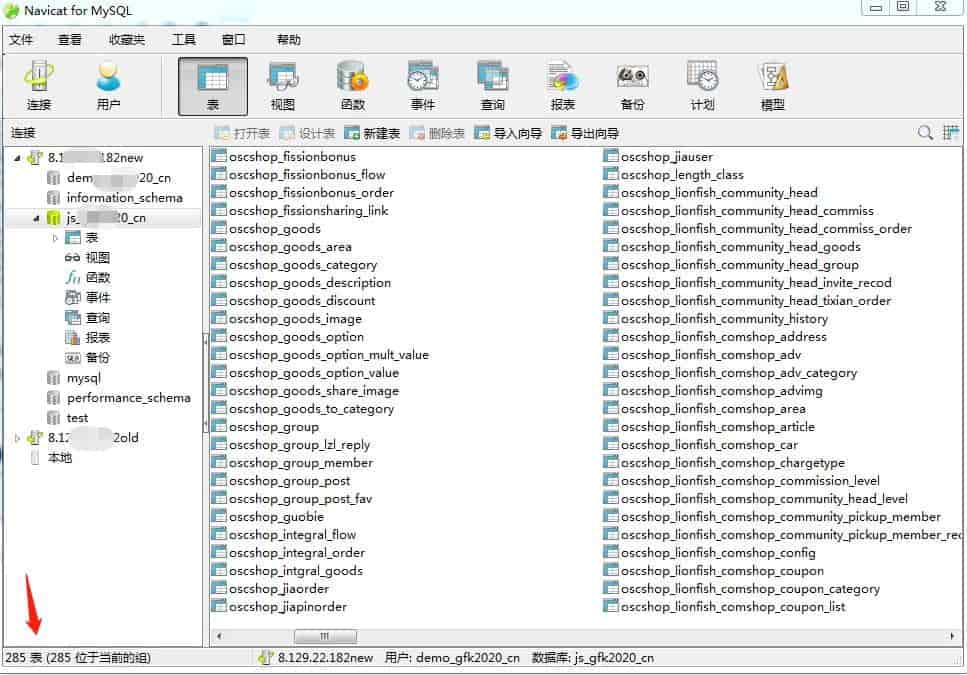Open the 模型 (Model) toolbar icon
The height and width of the screenshot is (675, 967).
773,86
